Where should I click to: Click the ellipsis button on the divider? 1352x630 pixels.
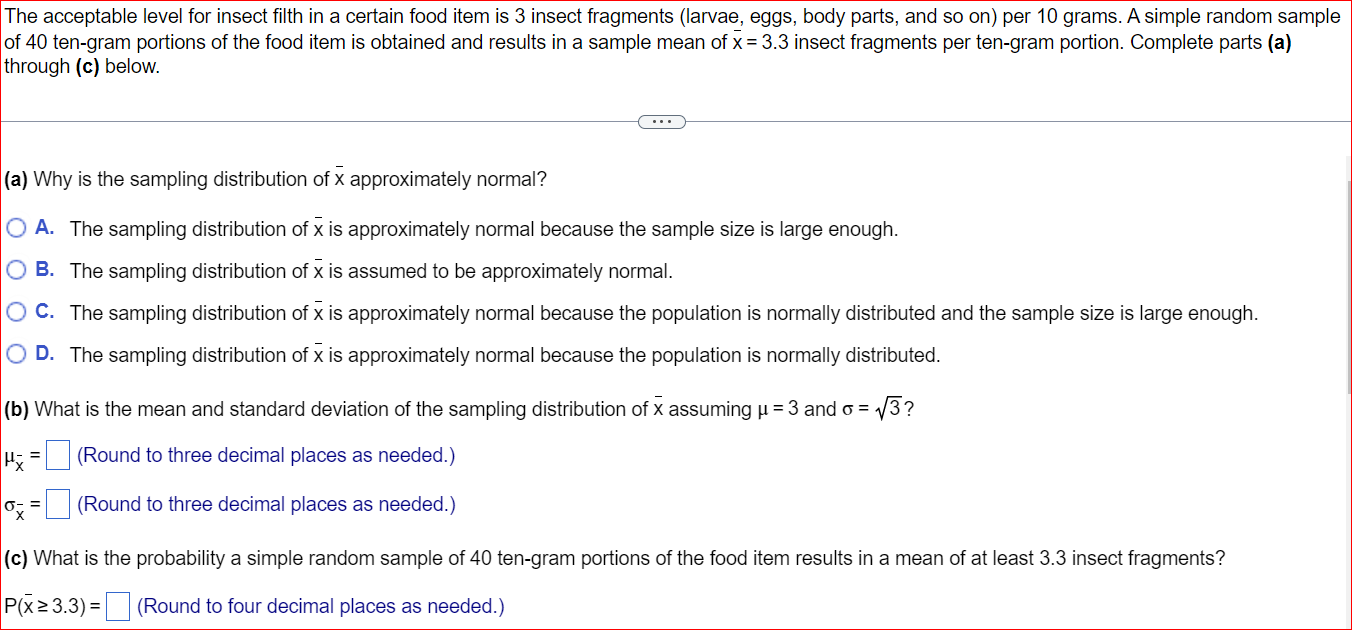[662, 121]
